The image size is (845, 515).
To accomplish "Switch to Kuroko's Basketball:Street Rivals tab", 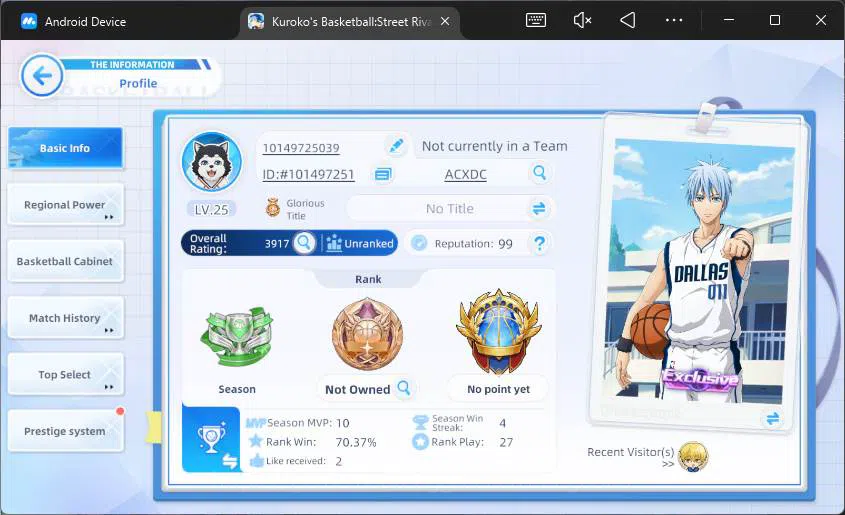I will pos(349,22).
